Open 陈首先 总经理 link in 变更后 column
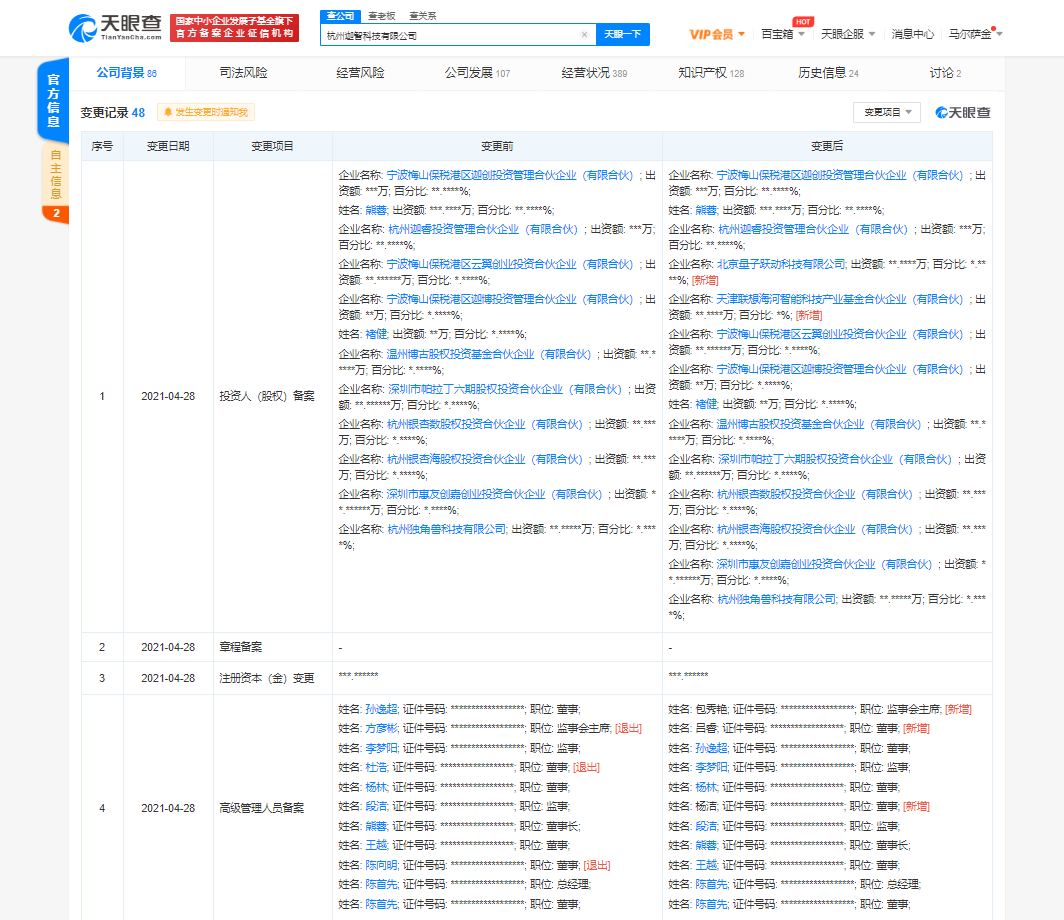1064x920 pixels. 711,885
